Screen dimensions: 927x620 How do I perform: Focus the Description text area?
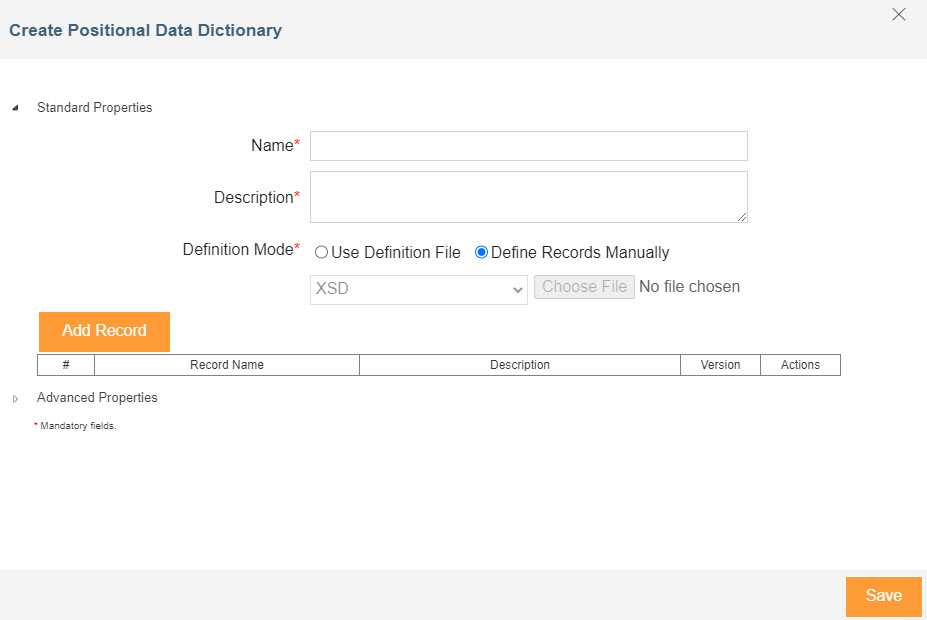pos(528,196)
